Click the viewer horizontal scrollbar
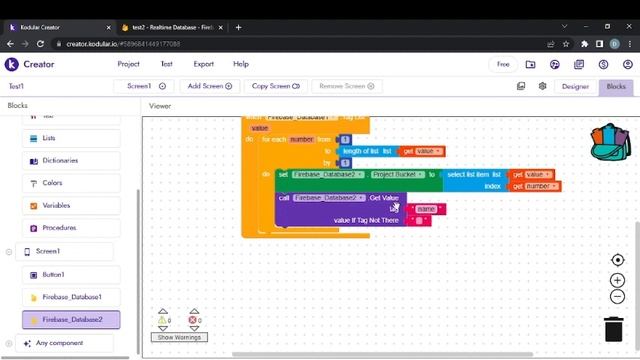This screenshot has height=360, width=640. [x=382, y=354]
